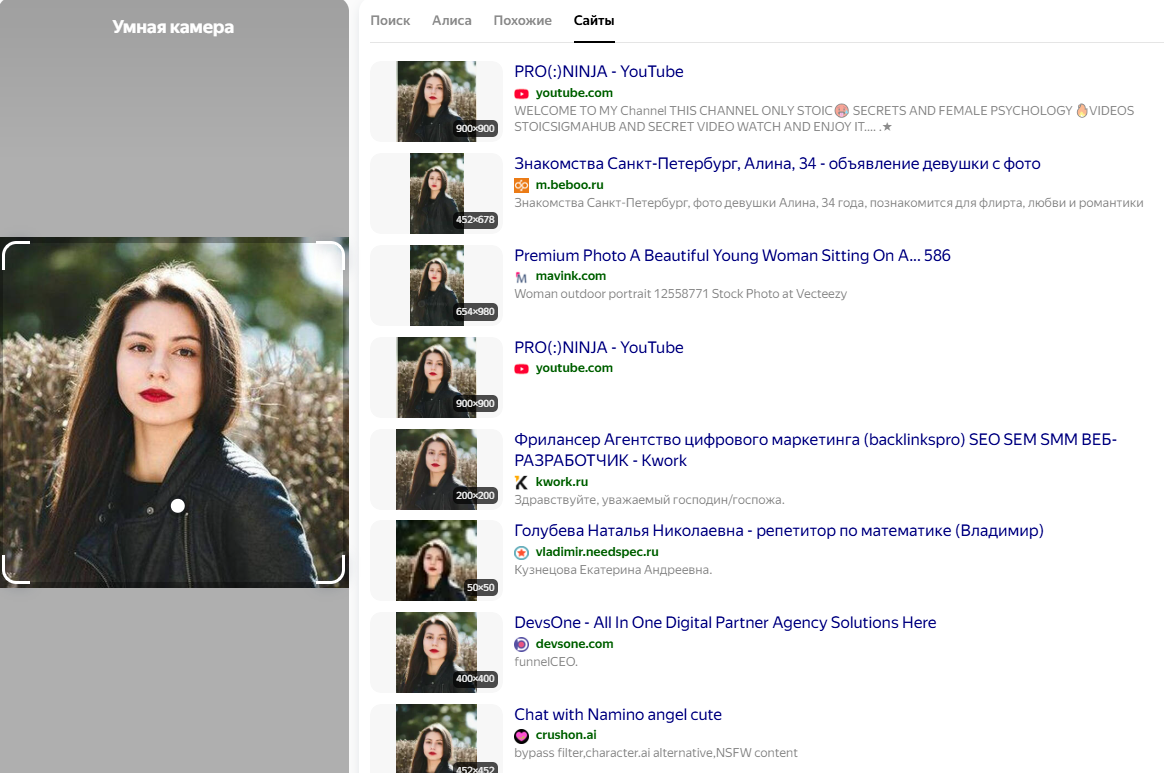This screenshot has width=1164, height=773.
Task: Visit the DevsOne Digital Partner Agency link
Action: [x=725, y=622]
